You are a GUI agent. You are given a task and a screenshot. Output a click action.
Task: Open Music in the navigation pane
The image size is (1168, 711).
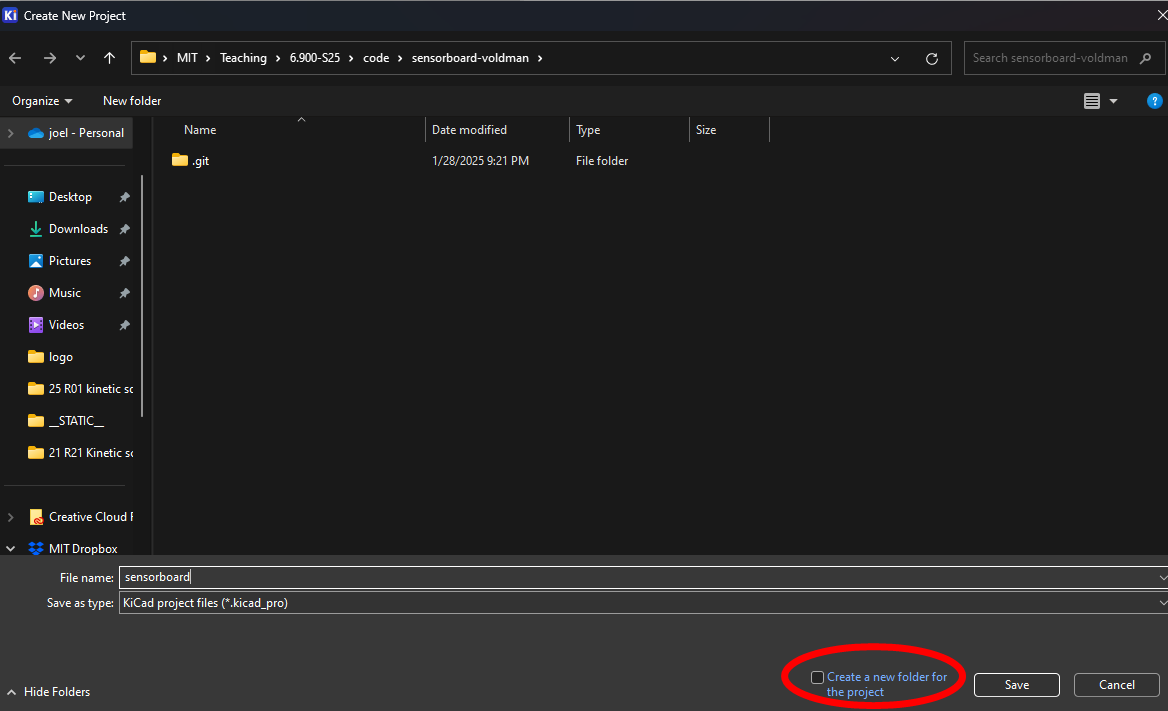pyautogui.click(x=64, y=293)
